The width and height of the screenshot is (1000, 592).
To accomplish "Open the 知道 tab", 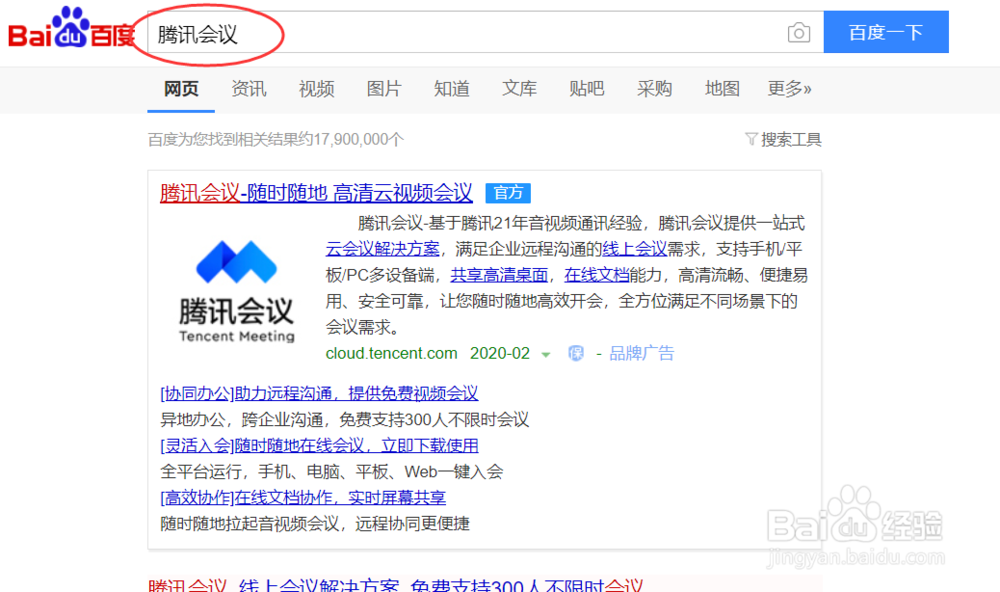I will (x=452, y=89).
